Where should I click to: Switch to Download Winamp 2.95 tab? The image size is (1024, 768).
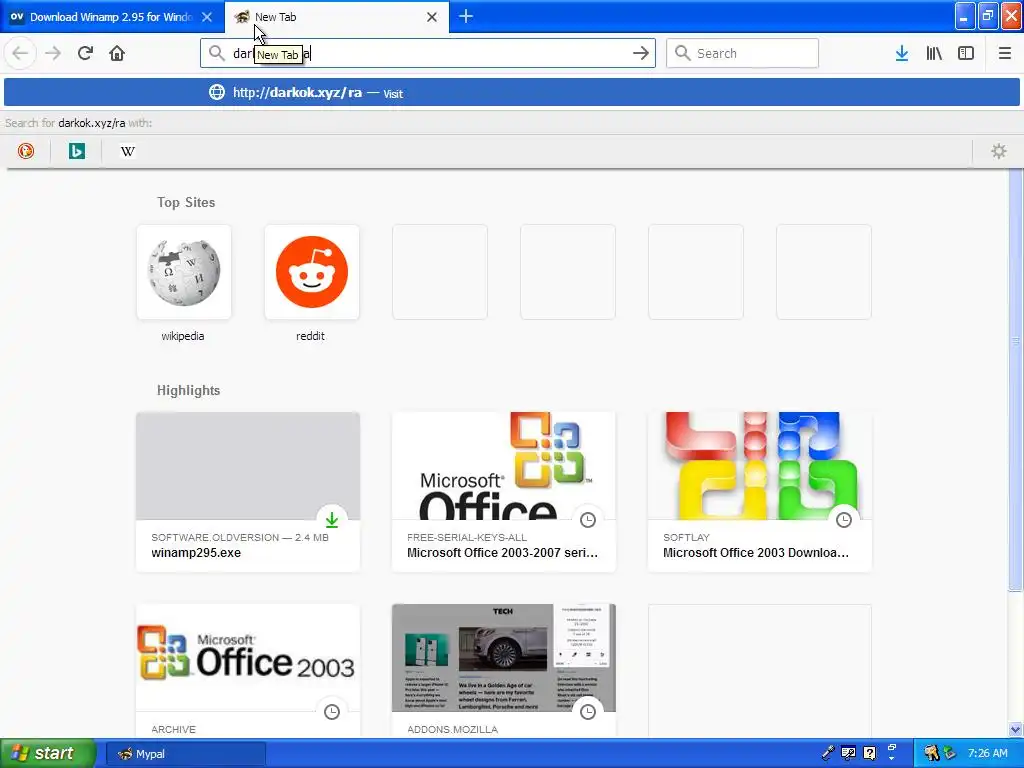[111, 17]
